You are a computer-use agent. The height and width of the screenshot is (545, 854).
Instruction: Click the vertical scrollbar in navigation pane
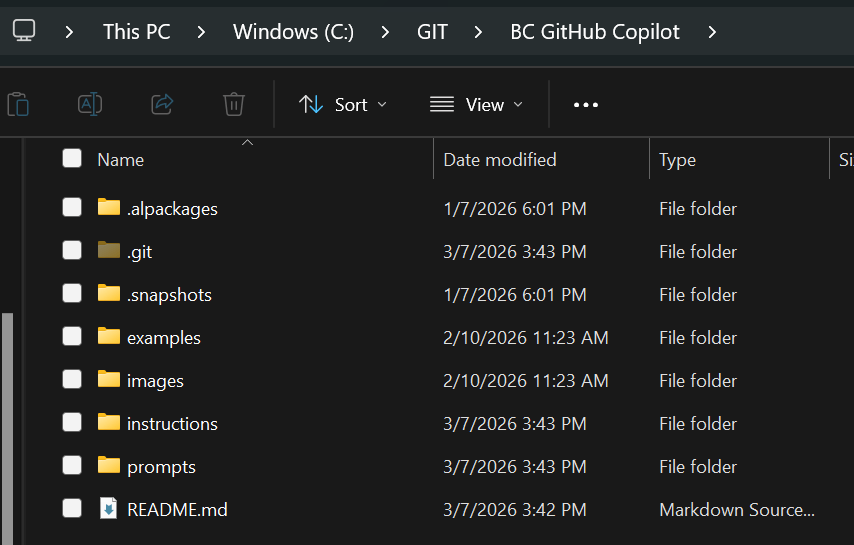[7, 420]
